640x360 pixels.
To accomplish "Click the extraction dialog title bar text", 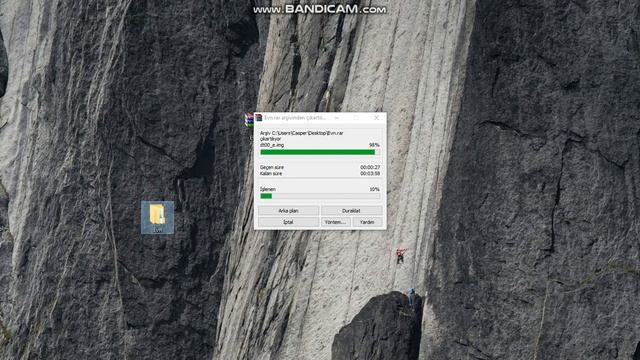I will click(x=295, y=118).
